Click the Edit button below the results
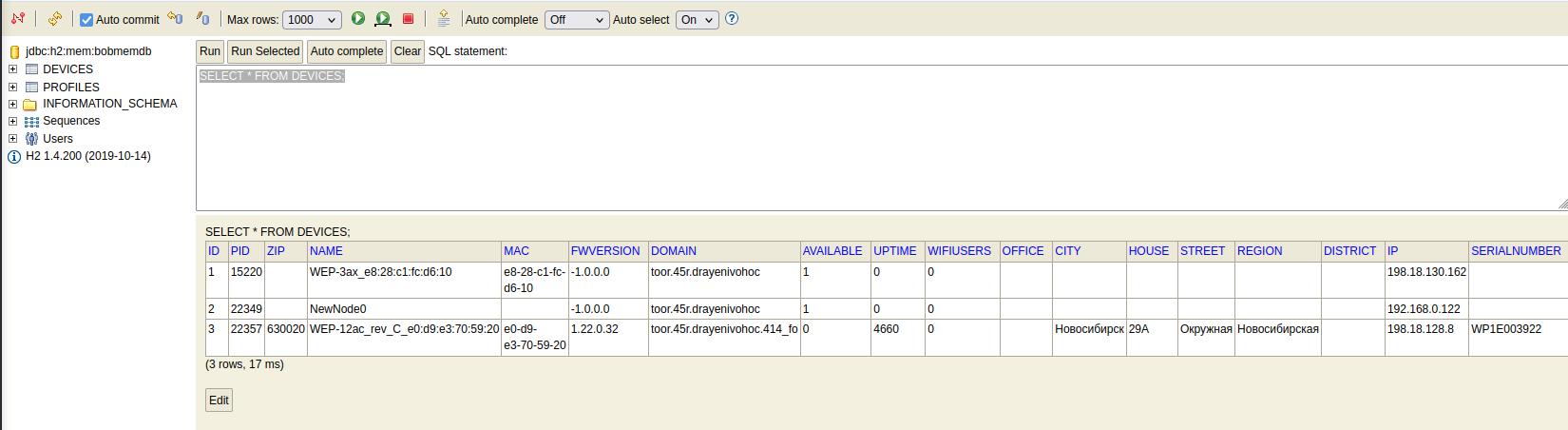This screenshot has width=1568, height=430. (219, 401)
